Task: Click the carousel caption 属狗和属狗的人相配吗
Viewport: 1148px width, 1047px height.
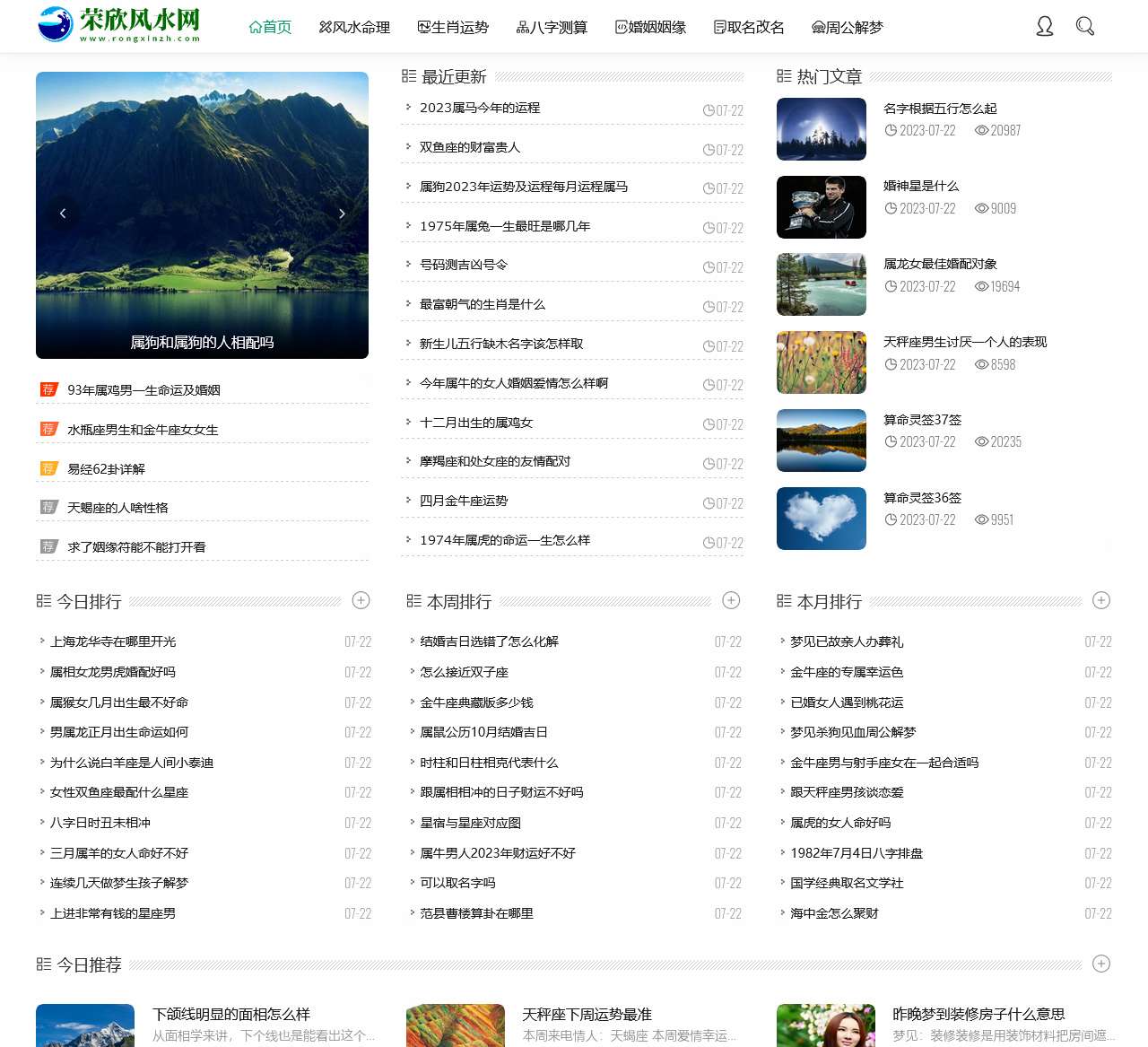Action: tap(204, 342)
